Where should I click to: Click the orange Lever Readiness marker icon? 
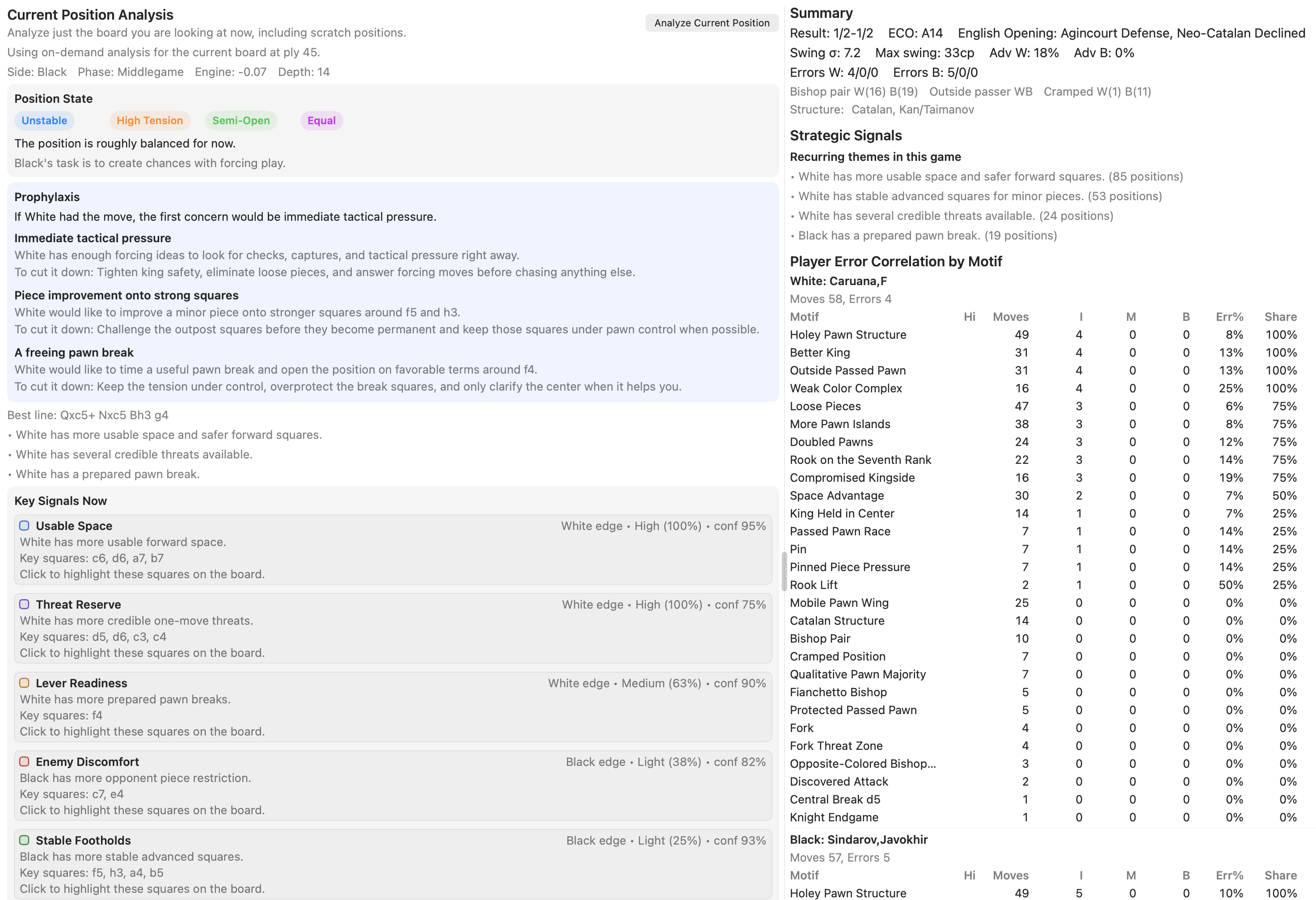coord(24,683)
